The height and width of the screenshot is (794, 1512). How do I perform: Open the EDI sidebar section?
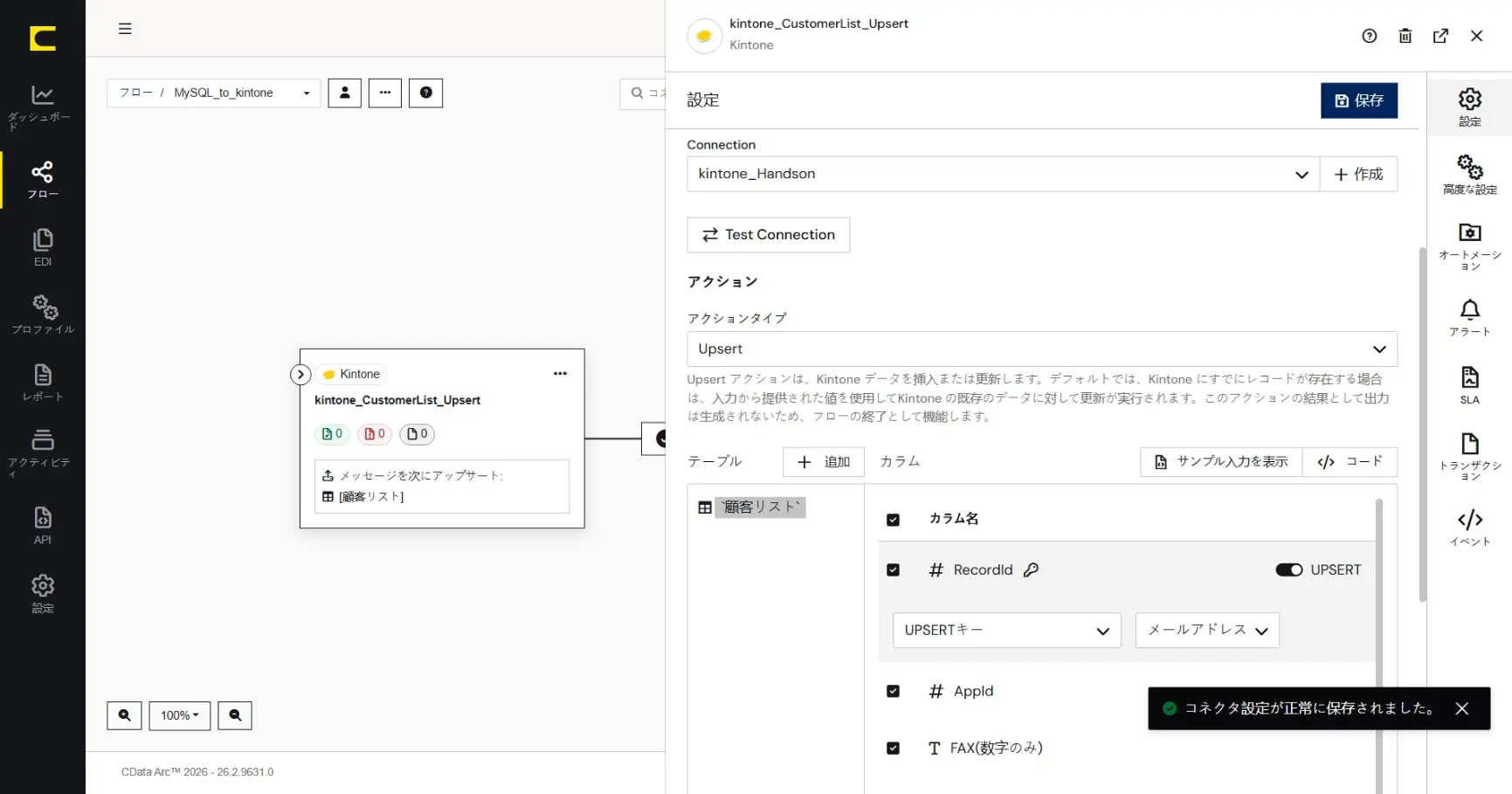pyautogui.click(x=42, y=247)
